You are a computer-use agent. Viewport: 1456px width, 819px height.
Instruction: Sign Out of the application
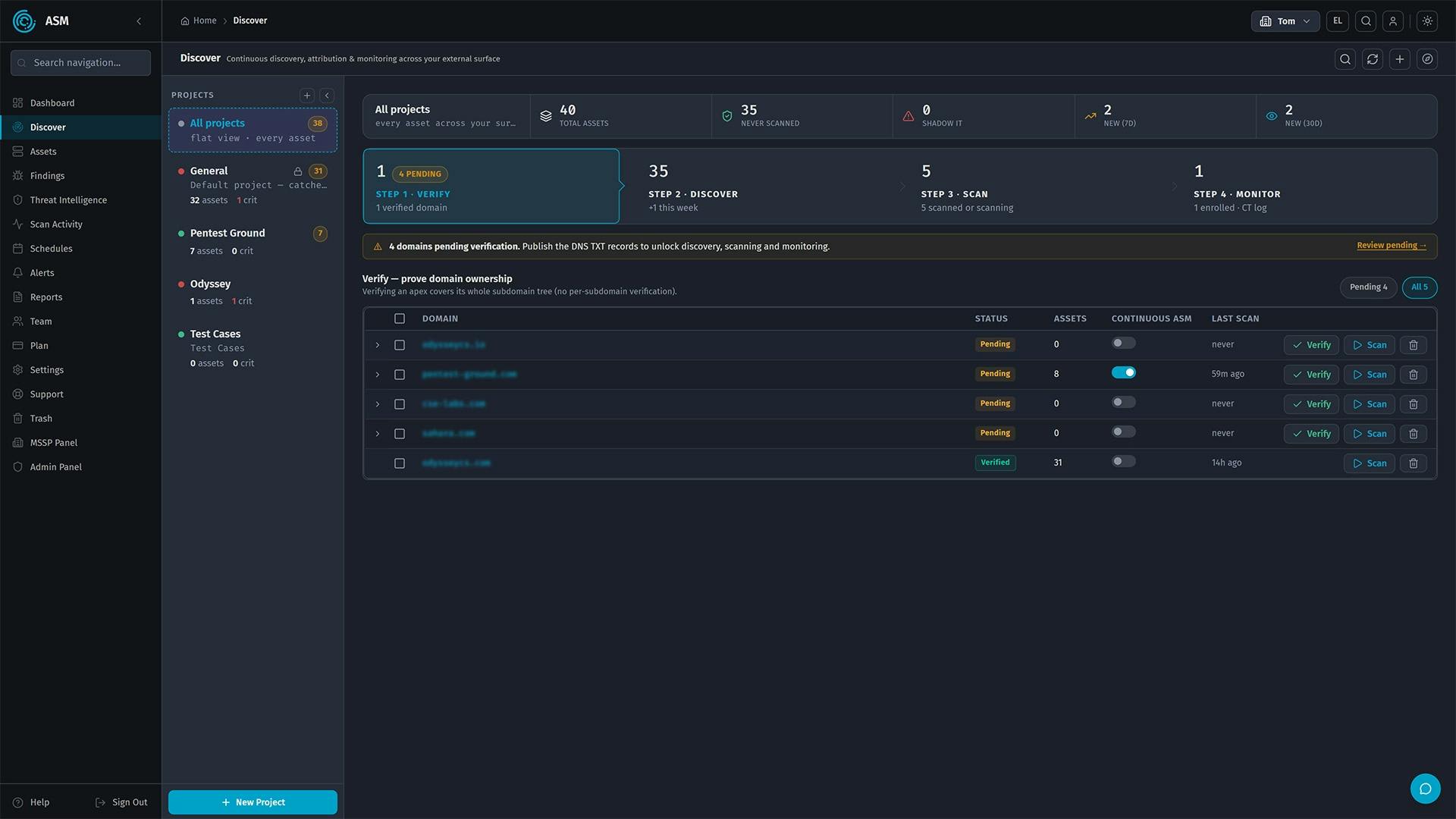[121, 802]
